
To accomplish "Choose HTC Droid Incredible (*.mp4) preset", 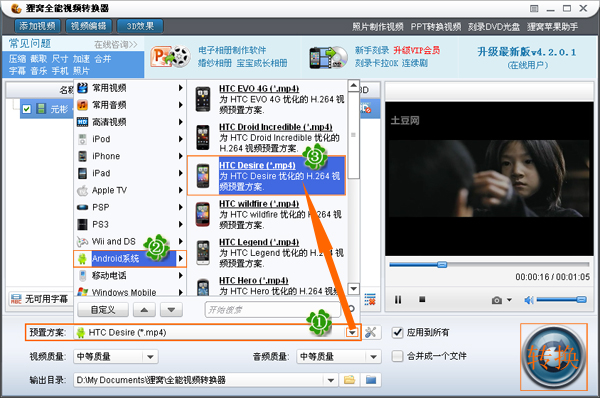I will [x=268, y=137].
